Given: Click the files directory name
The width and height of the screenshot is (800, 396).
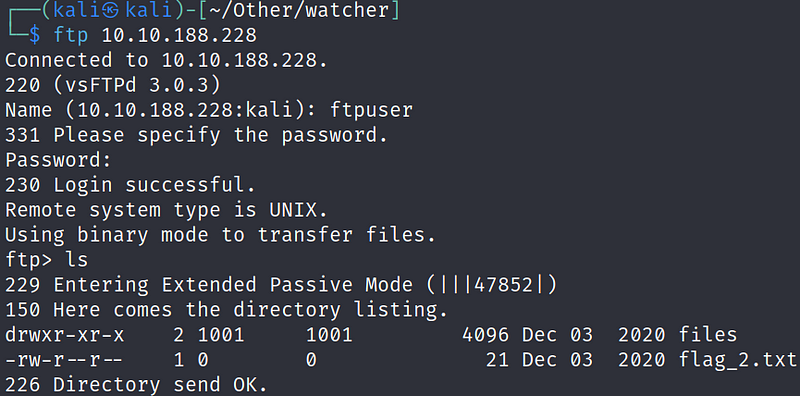Looking at the screenshot, I should 708,335.
